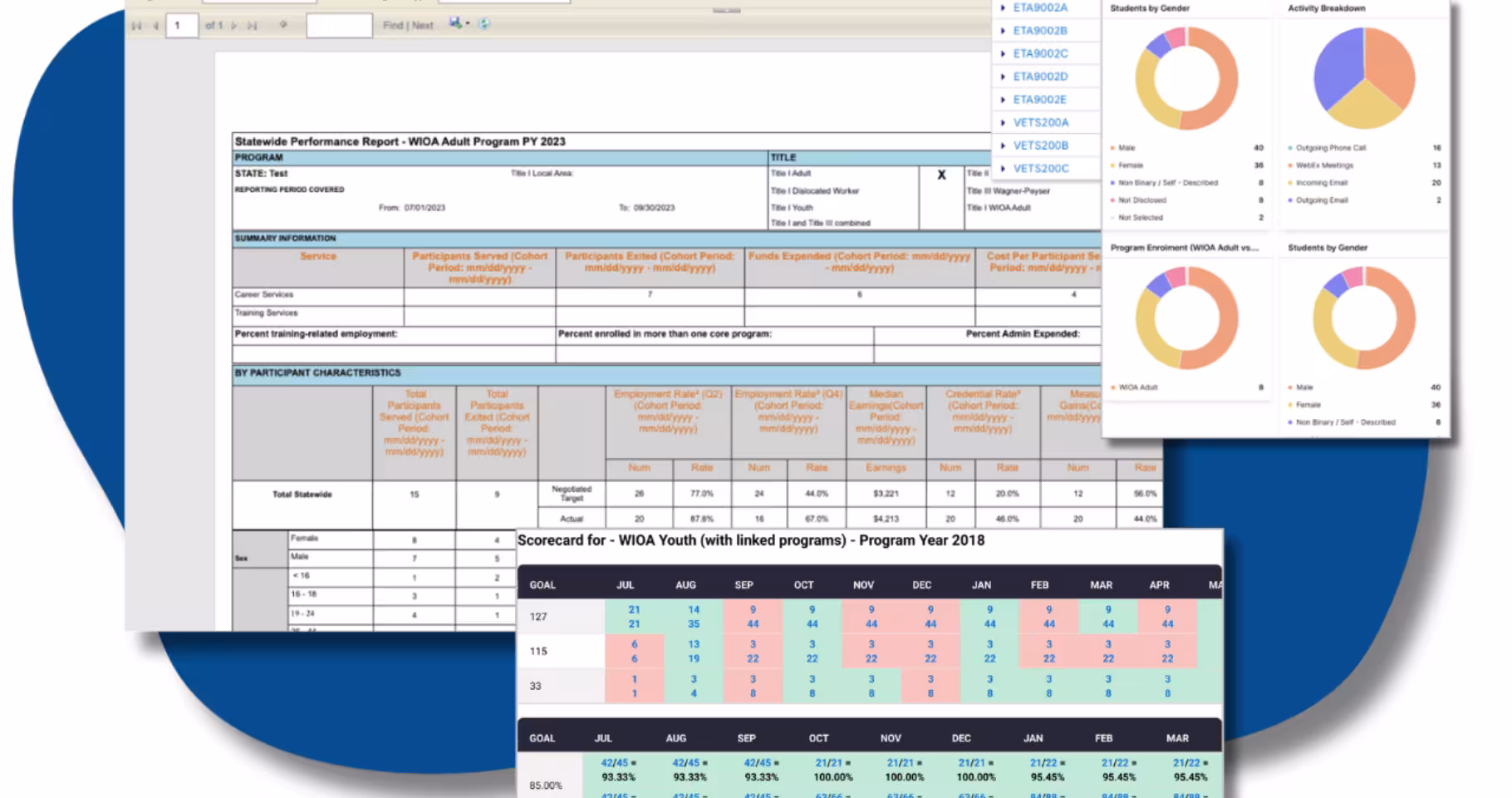Screen dimensions: 1512x798
Task: Uncheck the X in the Title I Adult box
Action: (x=941, y=175)
